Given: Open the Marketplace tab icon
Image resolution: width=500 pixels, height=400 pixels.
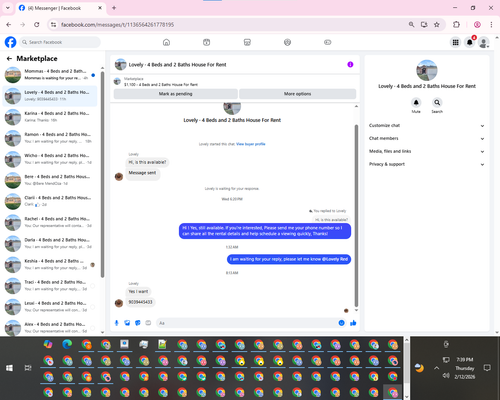Looking at the screenshot, I should coord(247,42).
